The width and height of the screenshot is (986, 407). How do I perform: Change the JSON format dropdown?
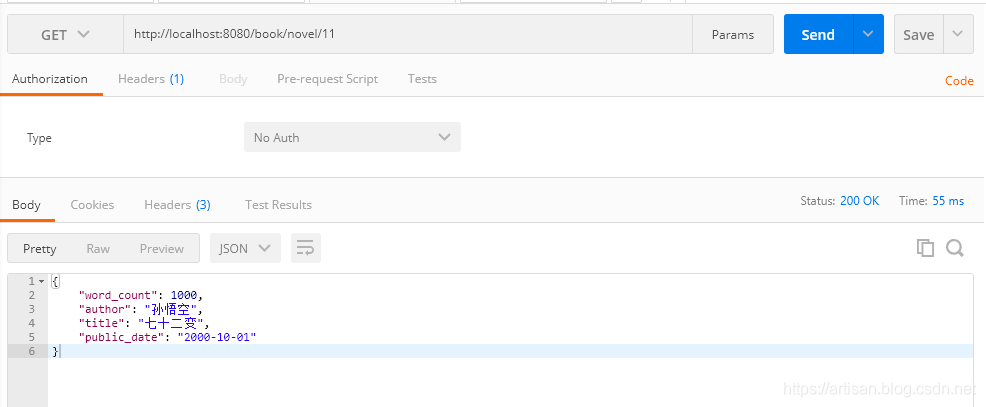pos(244,248)
